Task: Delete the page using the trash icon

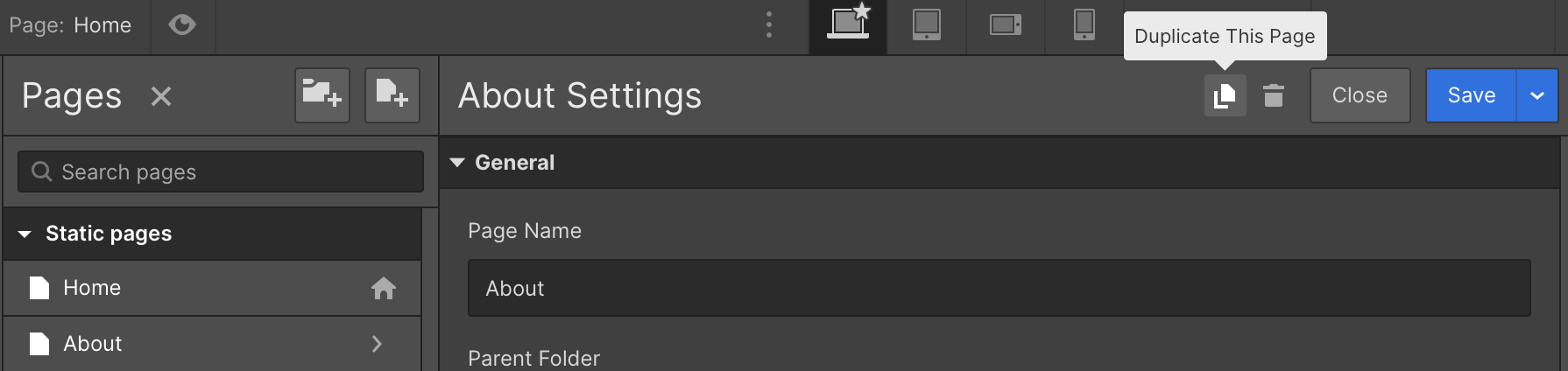Action: pos(1274,95)
